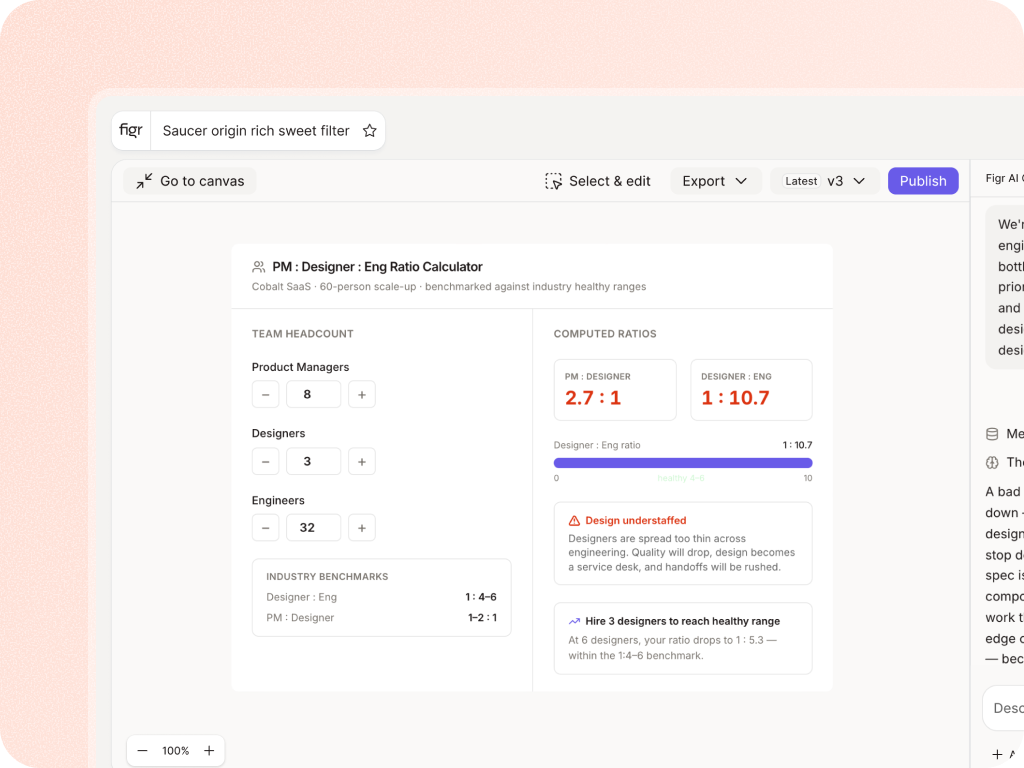Click the Design understaffed heading
Screen dimensions: 1024x768
tap(635, 520)
